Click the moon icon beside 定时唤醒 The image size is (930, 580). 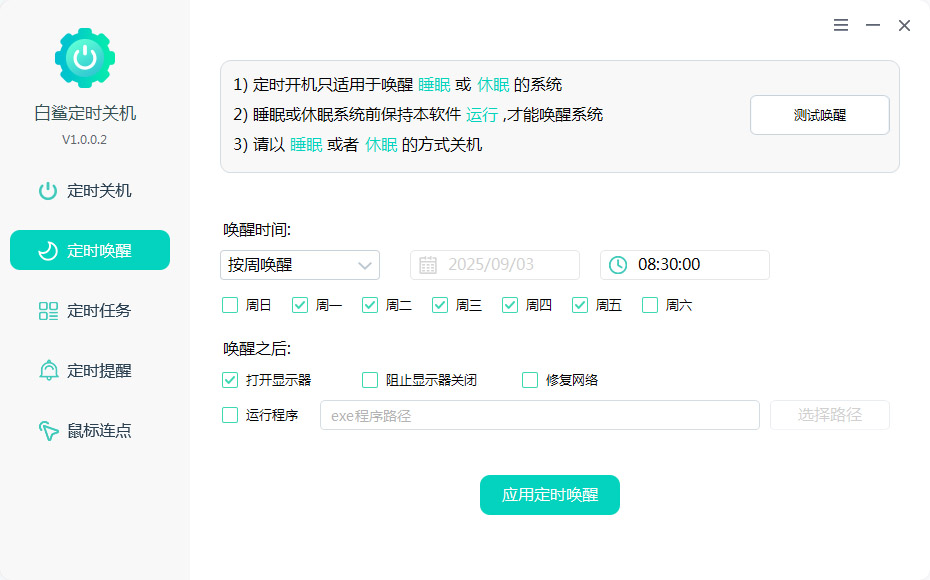(48, 251)
